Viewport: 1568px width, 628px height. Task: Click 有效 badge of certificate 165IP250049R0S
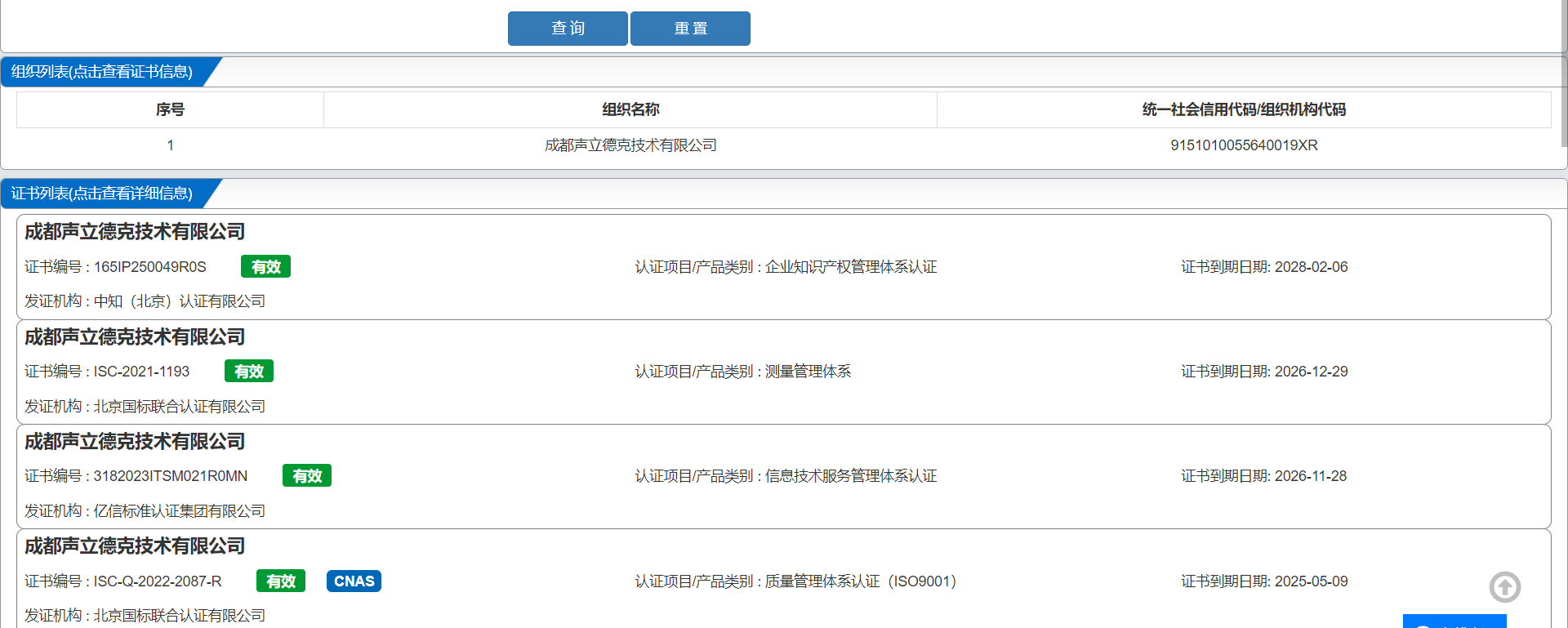tap(265, 267)
